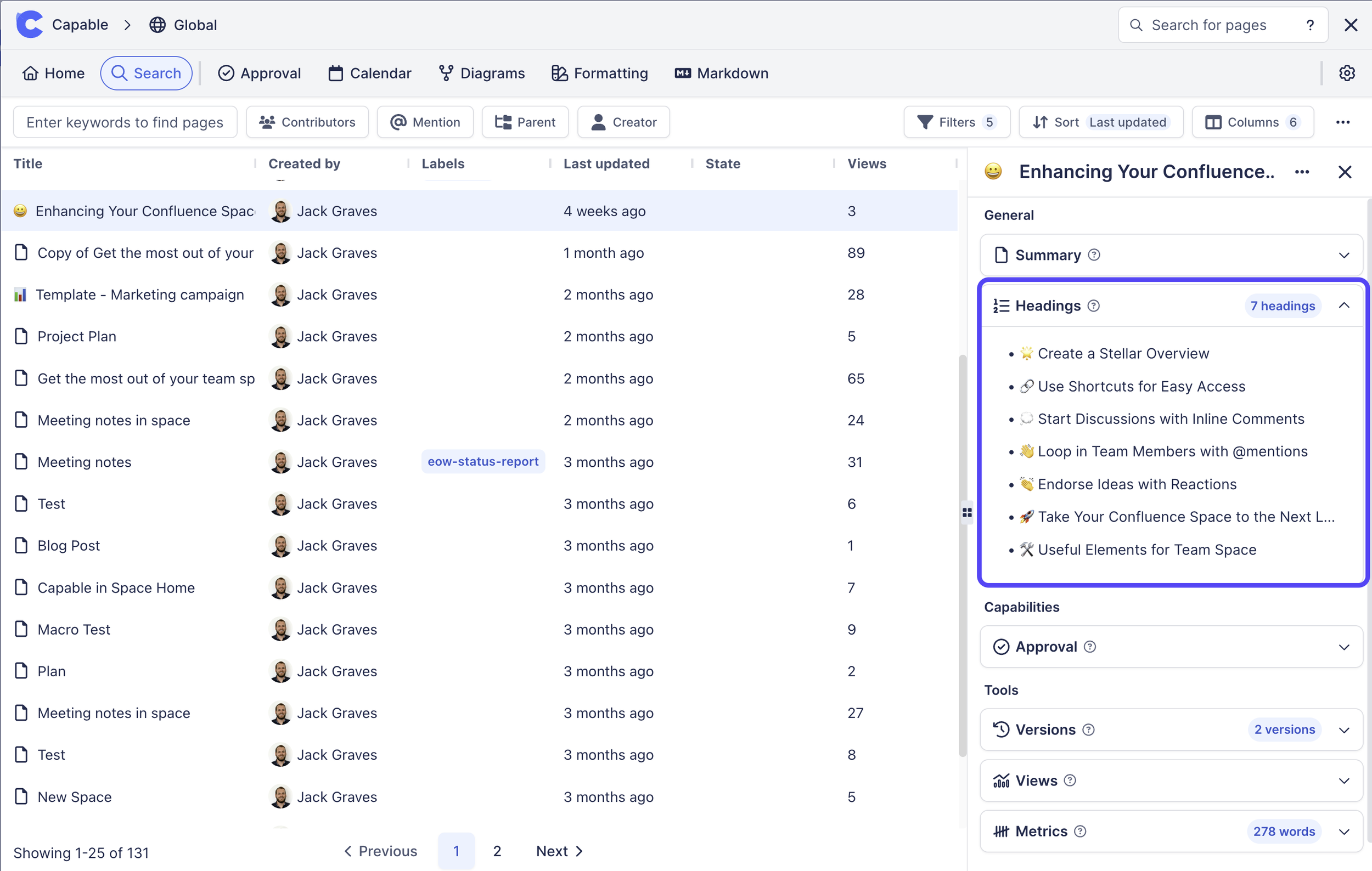The height and width of the screenshot is (871, 1372).
Task: Click the Summary help info icon
Action: pyautogui.click(x=1093, y=254)
